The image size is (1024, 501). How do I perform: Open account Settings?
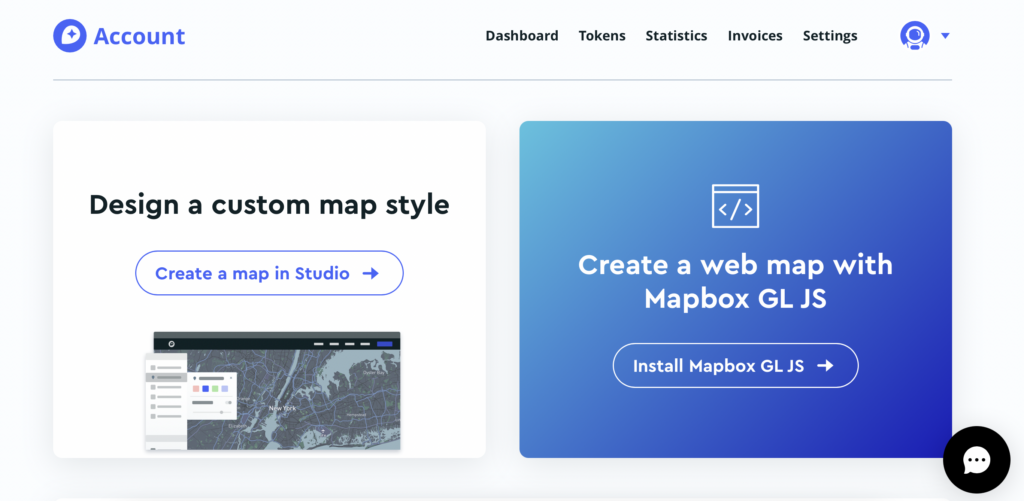click(x=830, y=36)
